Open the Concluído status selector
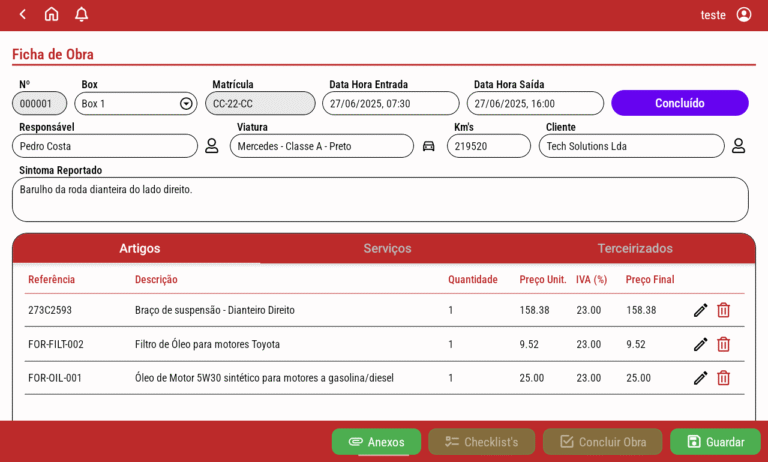Viewport: 768px width, 462px height. pos(679,103)
